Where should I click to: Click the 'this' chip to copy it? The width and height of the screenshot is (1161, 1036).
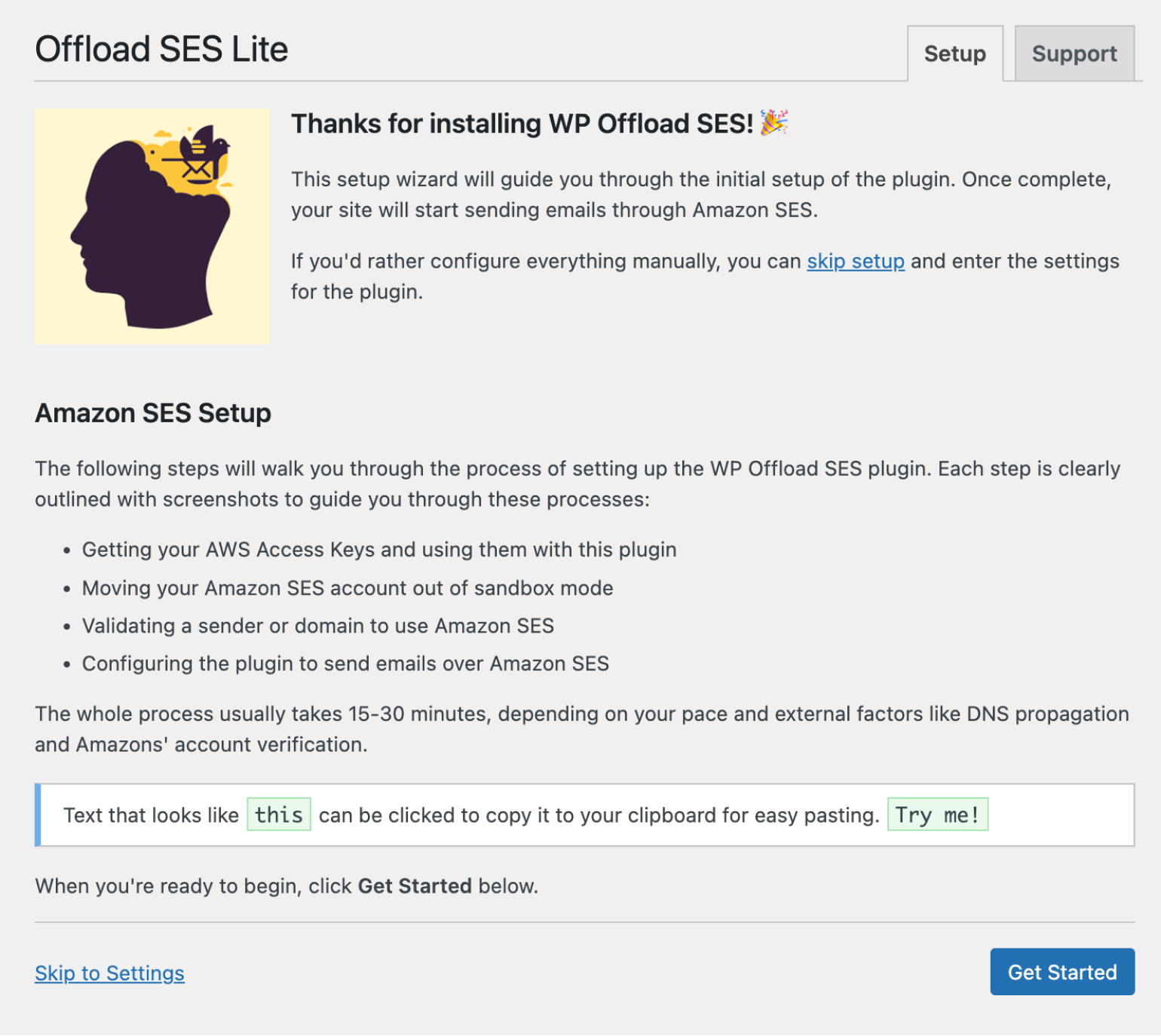[x=278, y=814]
